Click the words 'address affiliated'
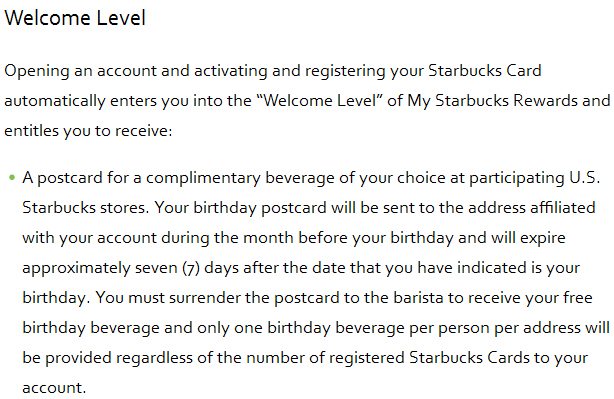614x399 pixels. point(531,207)
